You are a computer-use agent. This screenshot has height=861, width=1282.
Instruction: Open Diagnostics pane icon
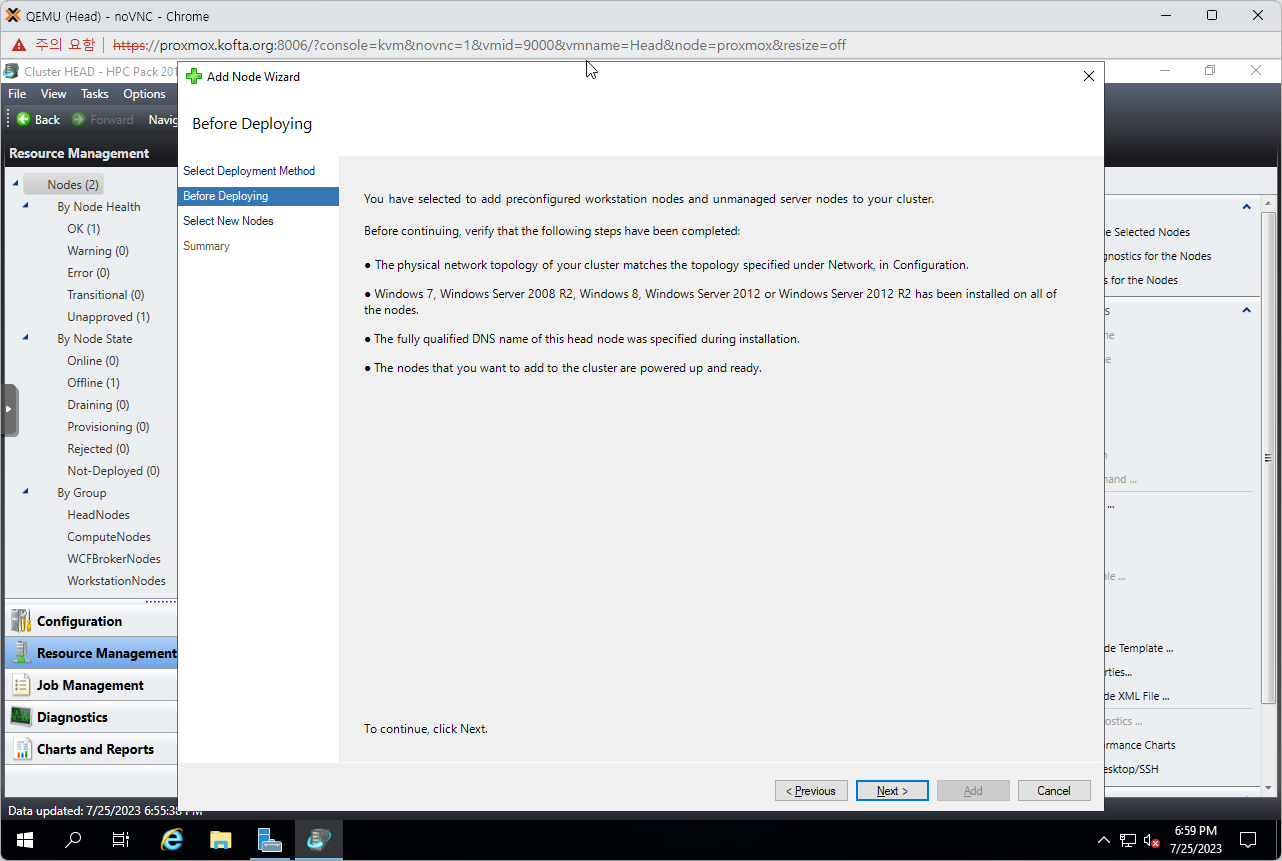(21, 717)
